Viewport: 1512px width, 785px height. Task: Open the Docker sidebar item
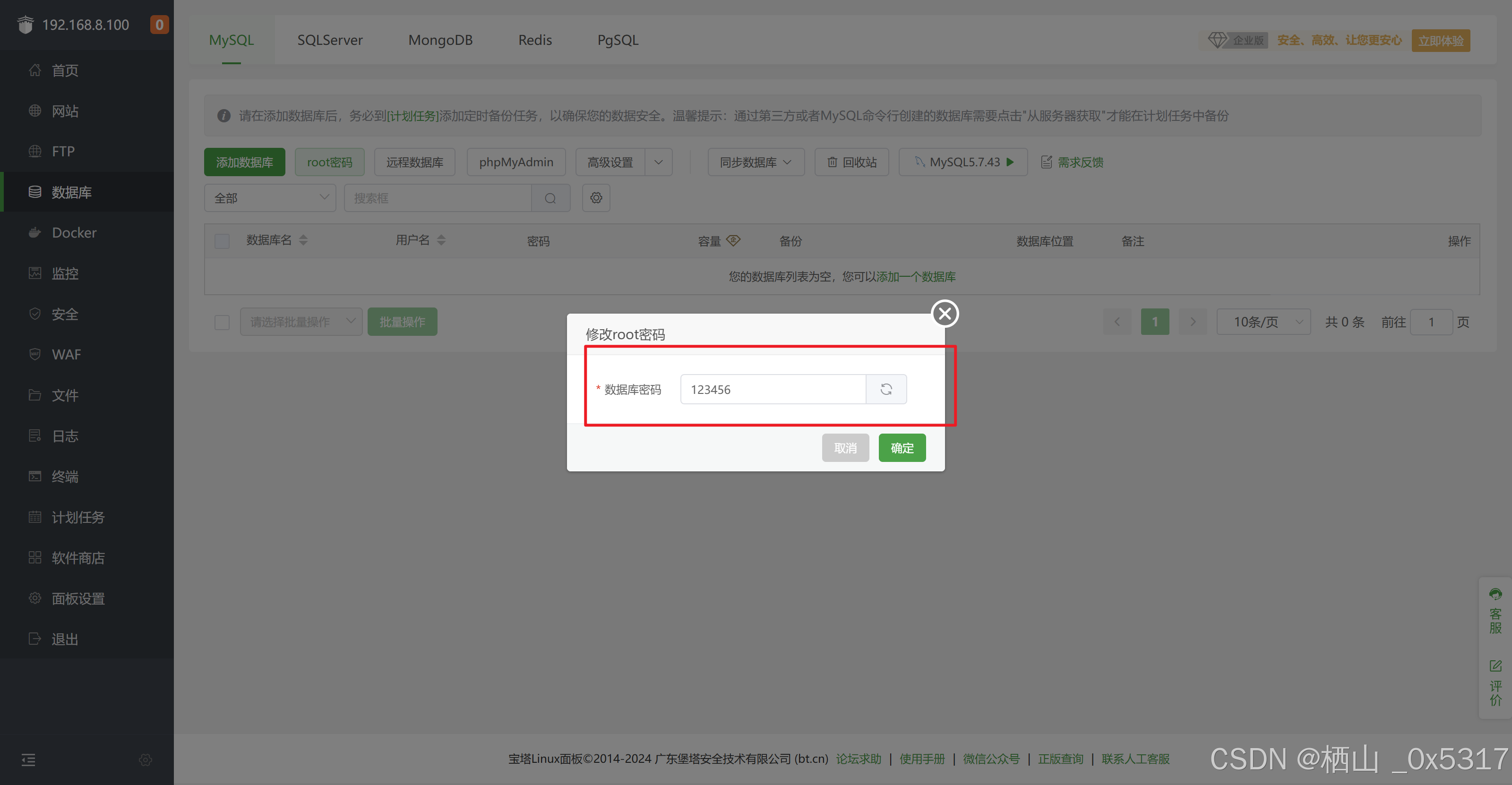click(74, 232)
